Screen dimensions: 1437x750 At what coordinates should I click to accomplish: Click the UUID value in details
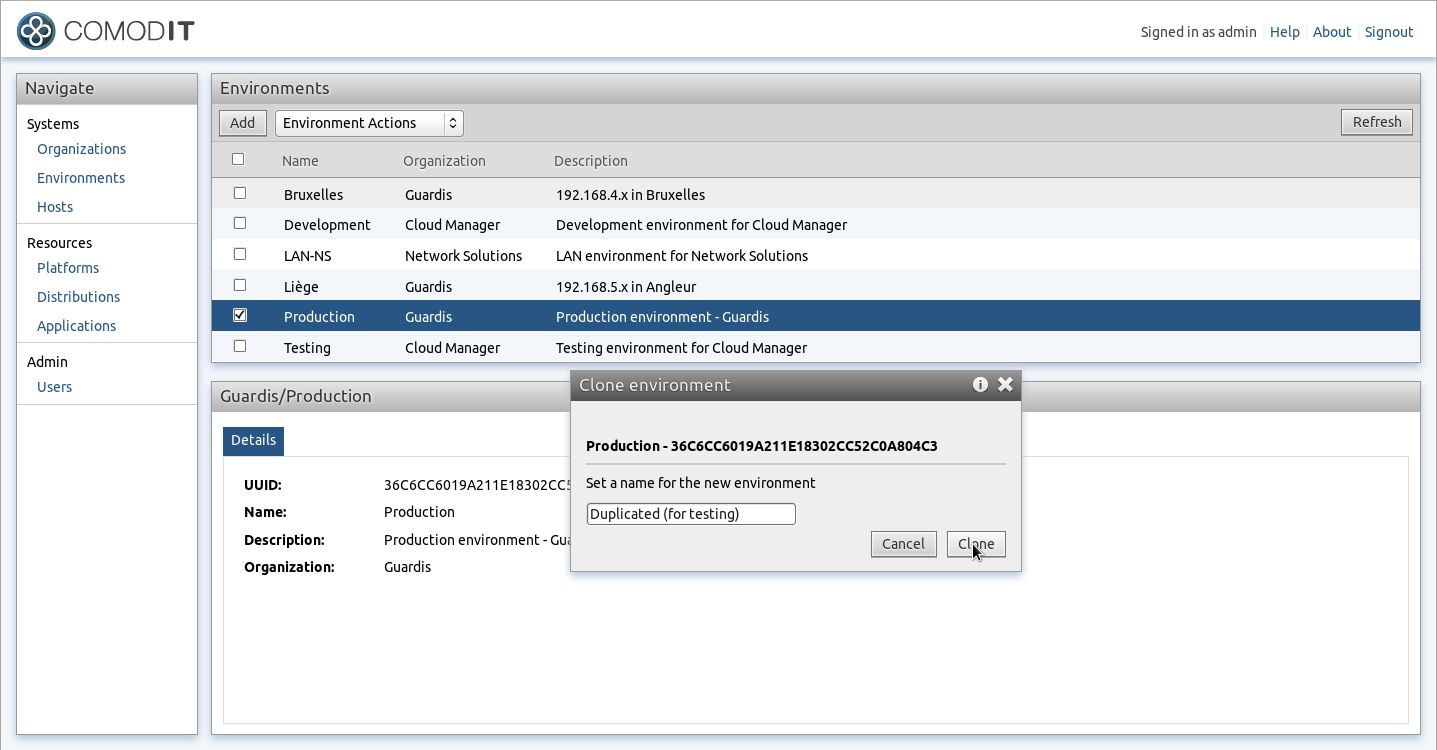click(477, 485)
